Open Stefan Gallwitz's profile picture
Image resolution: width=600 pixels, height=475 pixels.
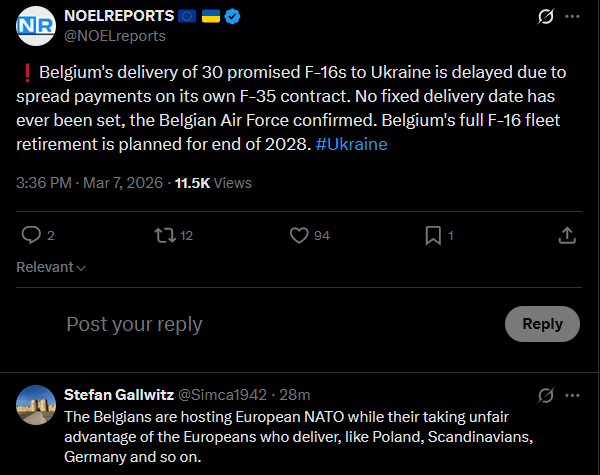[36, 404]
